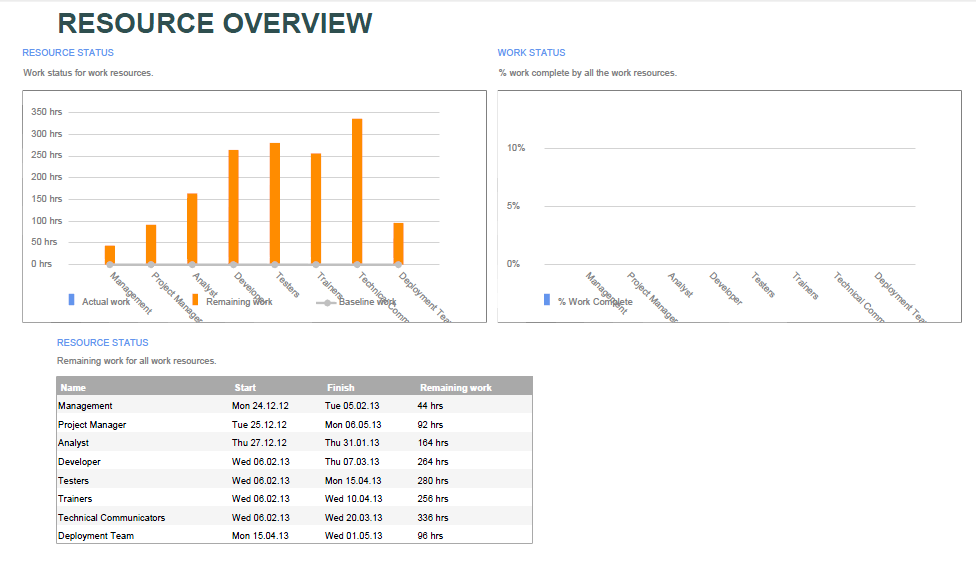976x569 pixels.
Task: Click the orange Remaining work legend marker
Action: coord(195,300)
